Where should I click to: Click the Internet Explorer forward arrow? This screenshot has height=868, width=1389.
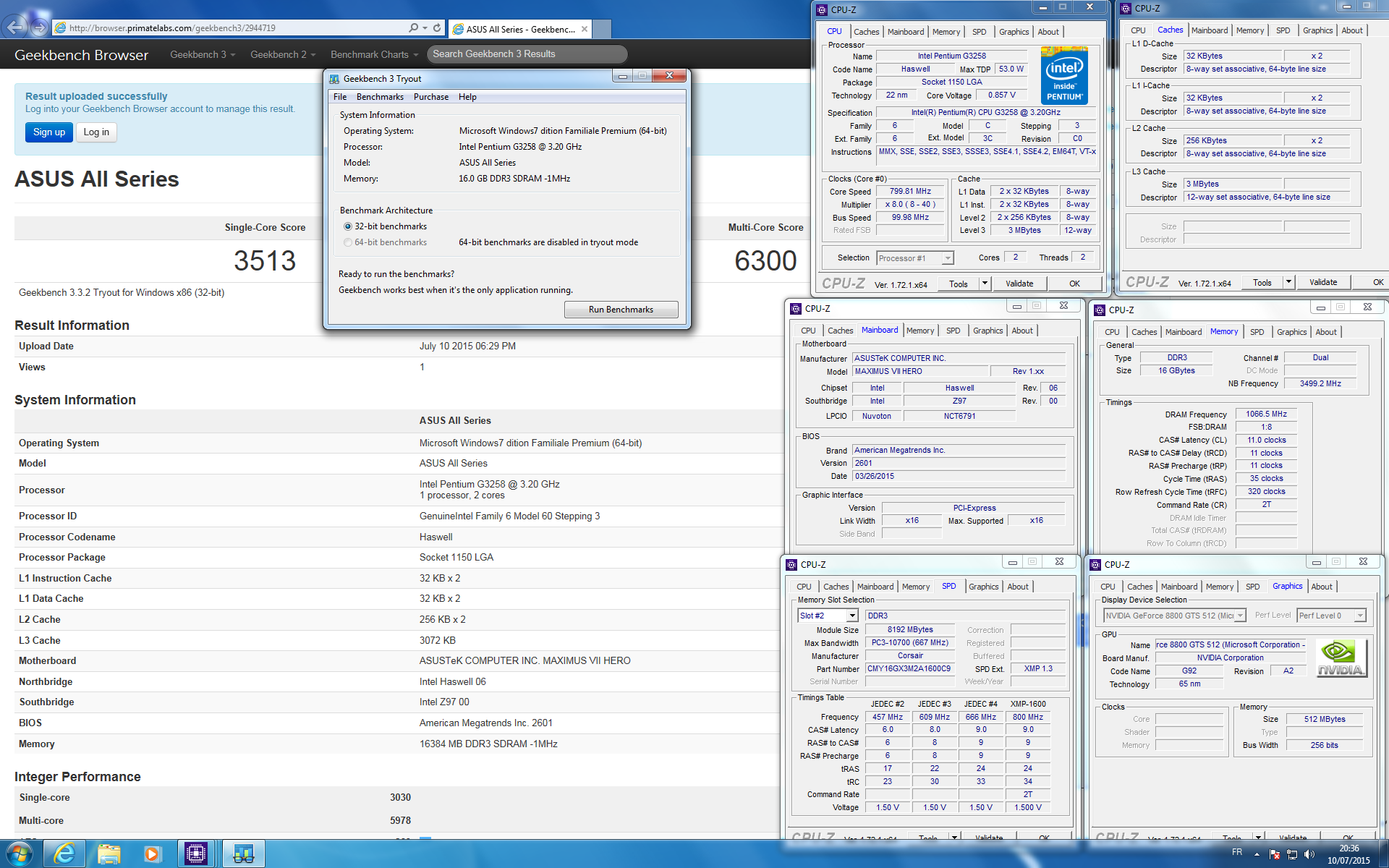point(40,27)
